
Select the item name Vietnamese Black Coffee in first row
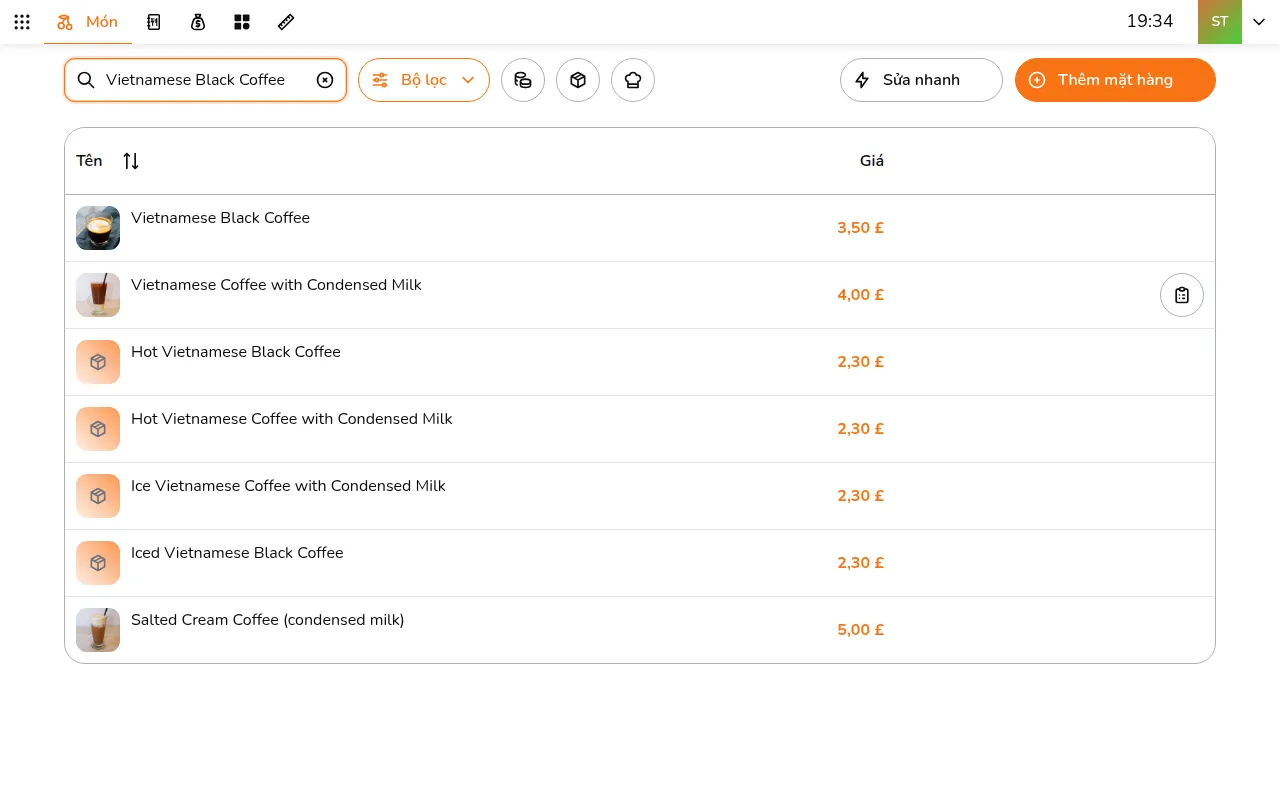click(x=220, y=218)
